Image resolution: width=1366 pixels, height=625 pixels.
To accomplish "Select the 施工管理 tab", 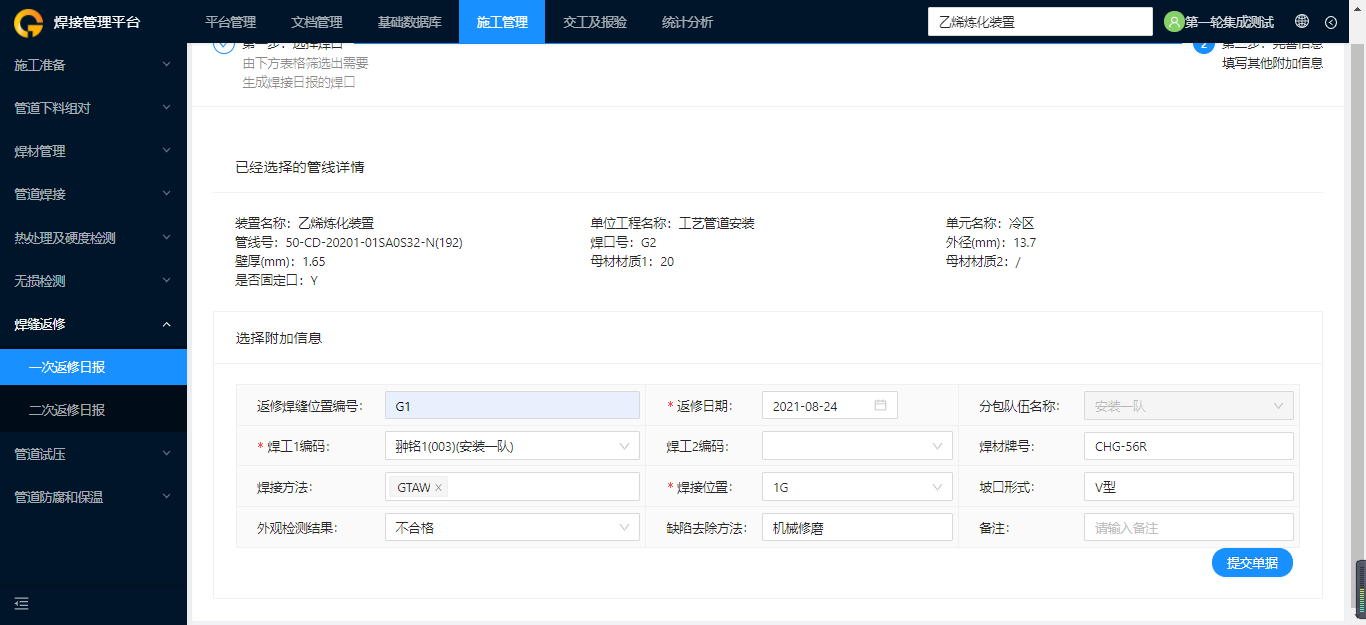I will [x=502, y=22].
